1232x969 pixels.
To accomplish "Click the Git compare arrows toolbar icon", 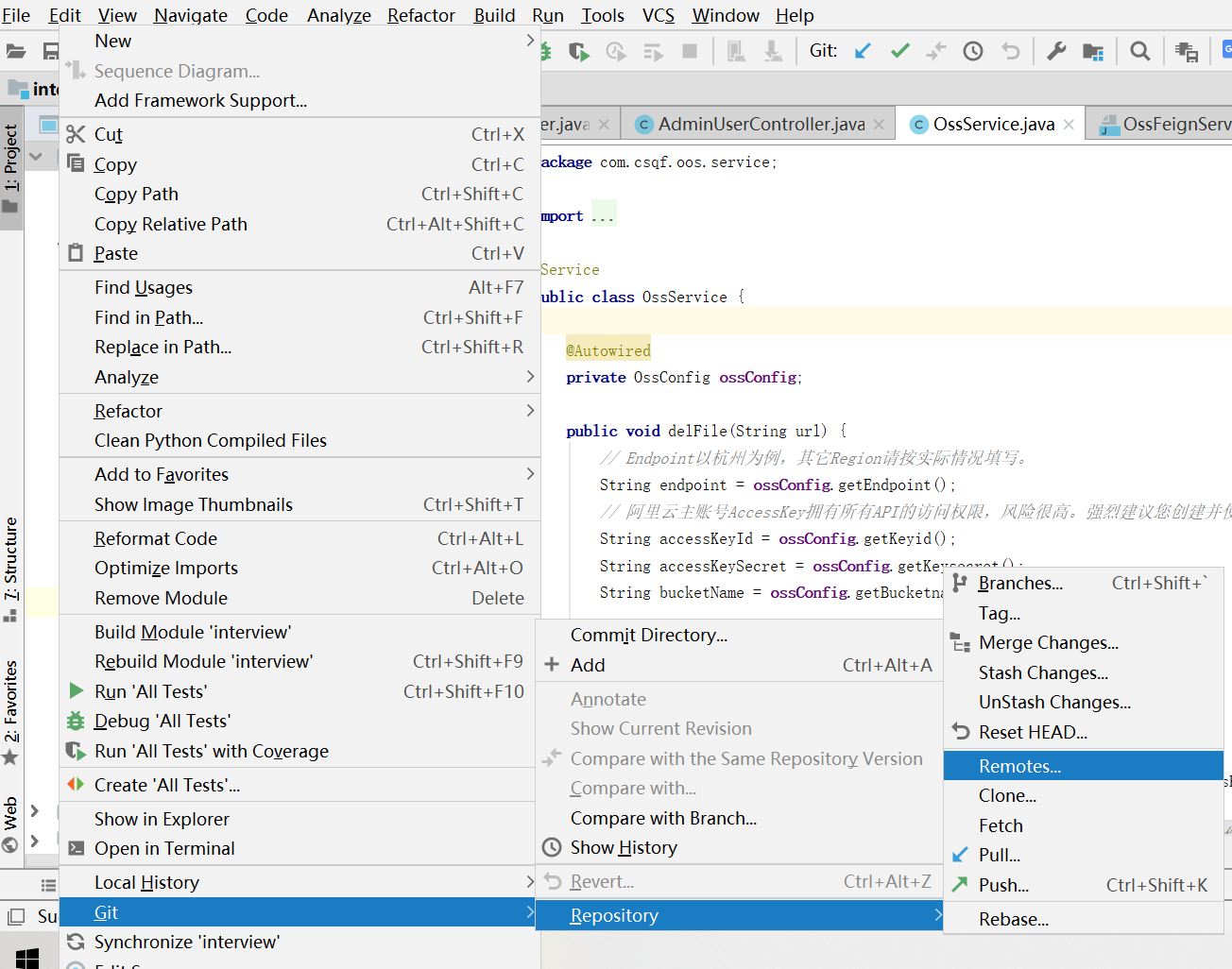I will (936, 51).
